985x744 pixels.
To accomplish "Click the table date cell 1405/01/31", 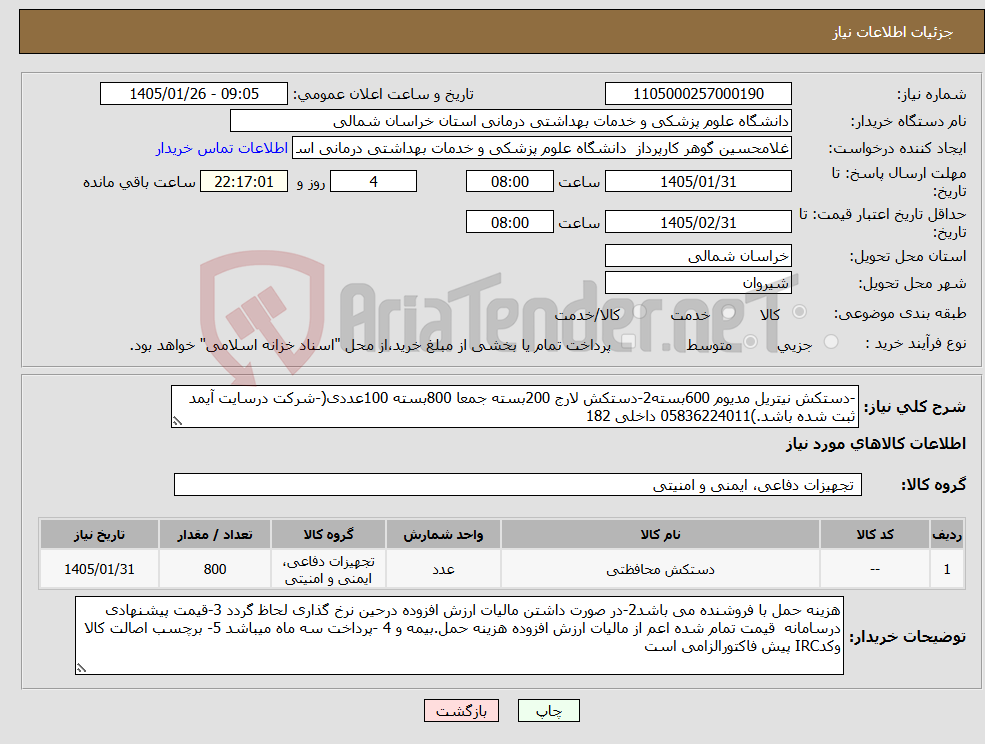I will coord(99,569).
